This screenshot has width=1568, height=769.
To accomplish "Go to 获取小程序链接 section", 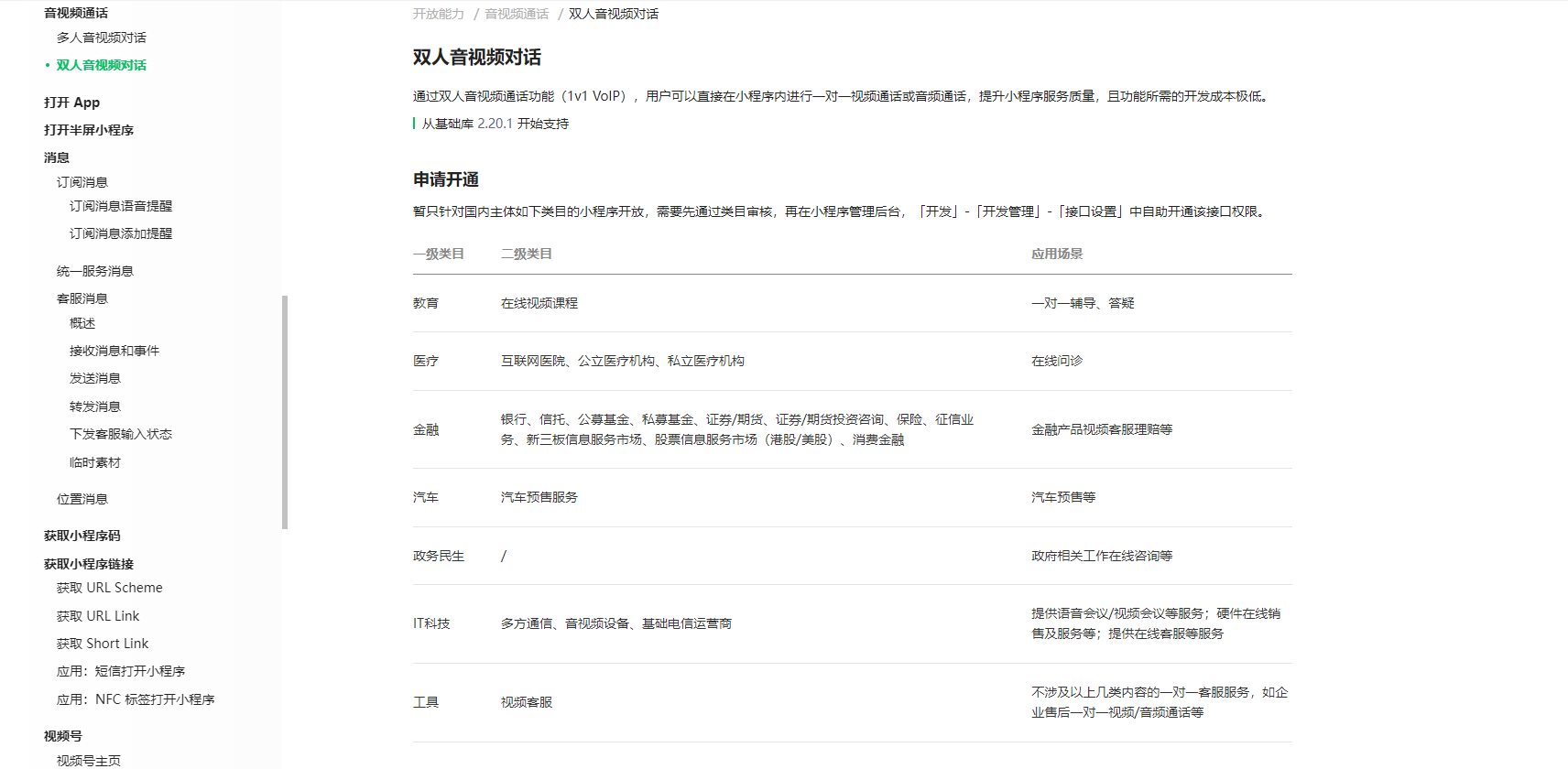I will (x=89, y=564).
